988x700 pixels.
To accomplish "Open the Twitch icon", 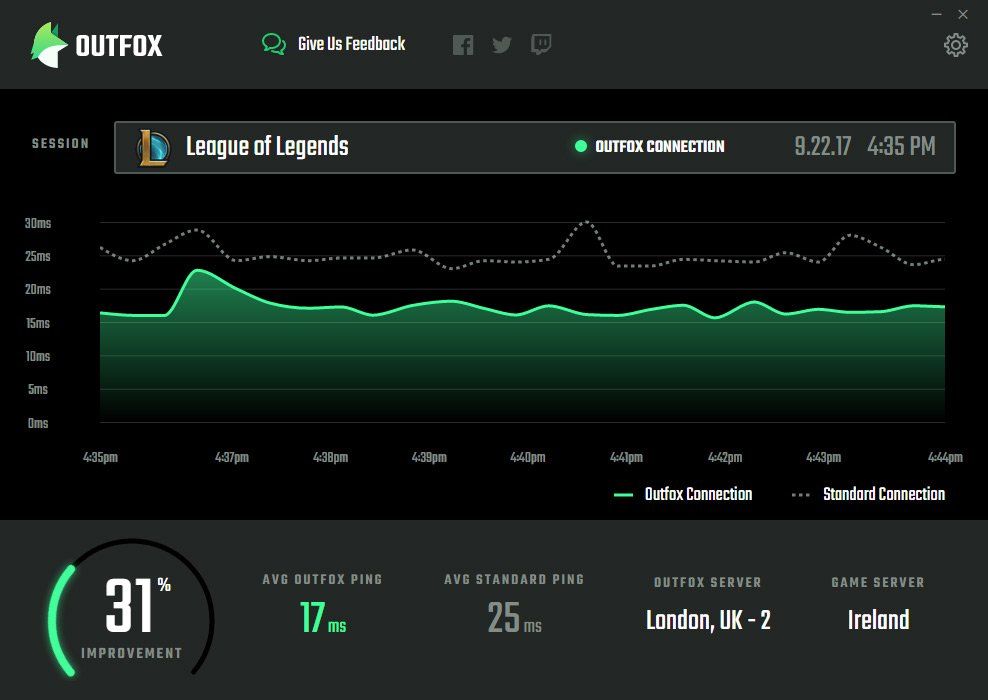I will tap(540, 44).
